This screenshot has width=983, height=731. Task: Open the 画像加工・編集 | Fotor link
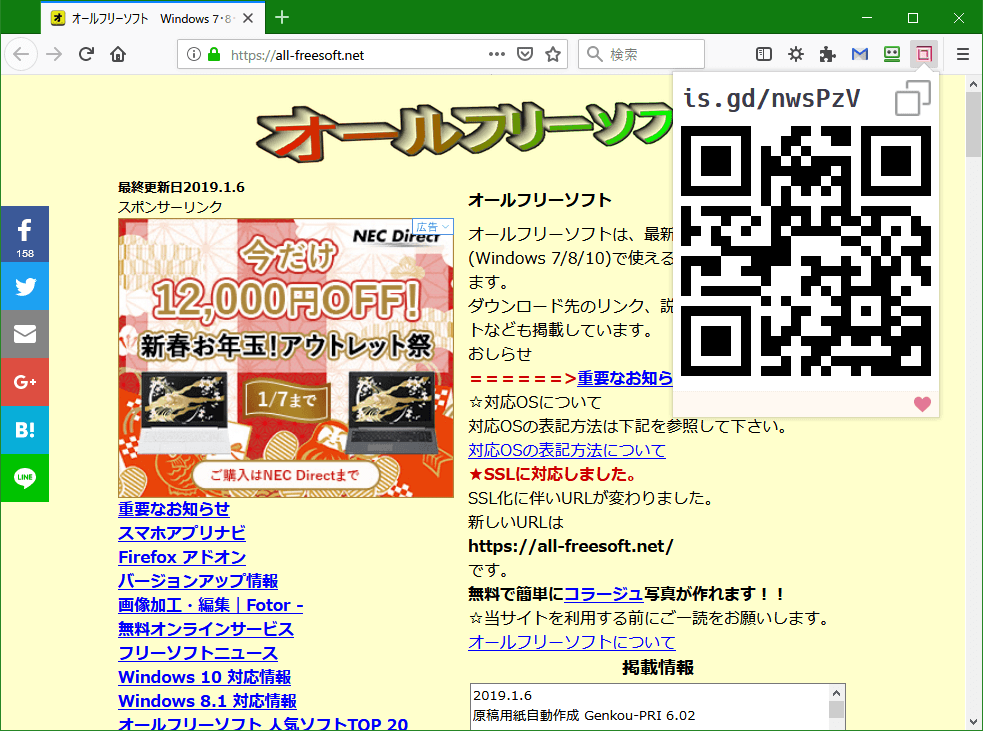pos(211,605)
